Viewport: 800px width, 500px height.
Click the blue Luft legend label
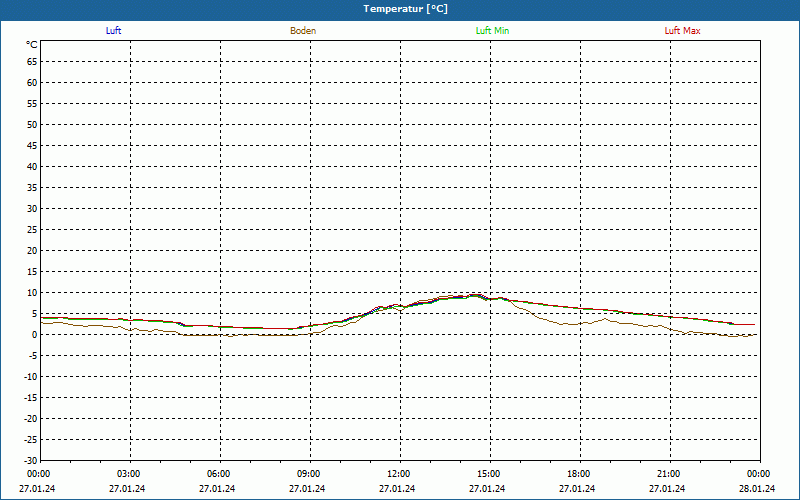tap(113, 31)
